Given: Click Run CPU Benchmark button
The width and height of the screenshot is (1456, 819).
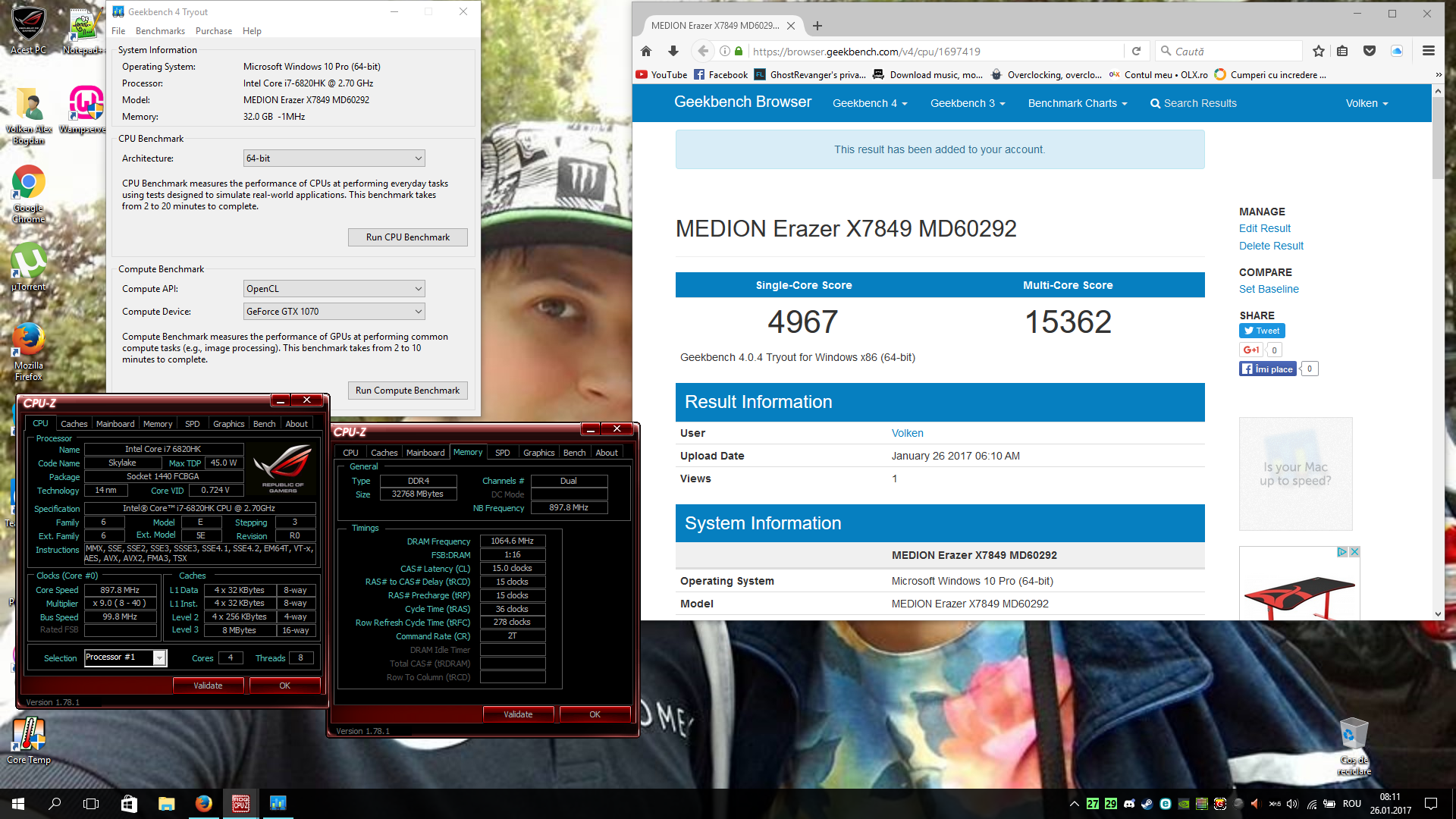Looking at the screenshot, I should (x=408, y=237).
